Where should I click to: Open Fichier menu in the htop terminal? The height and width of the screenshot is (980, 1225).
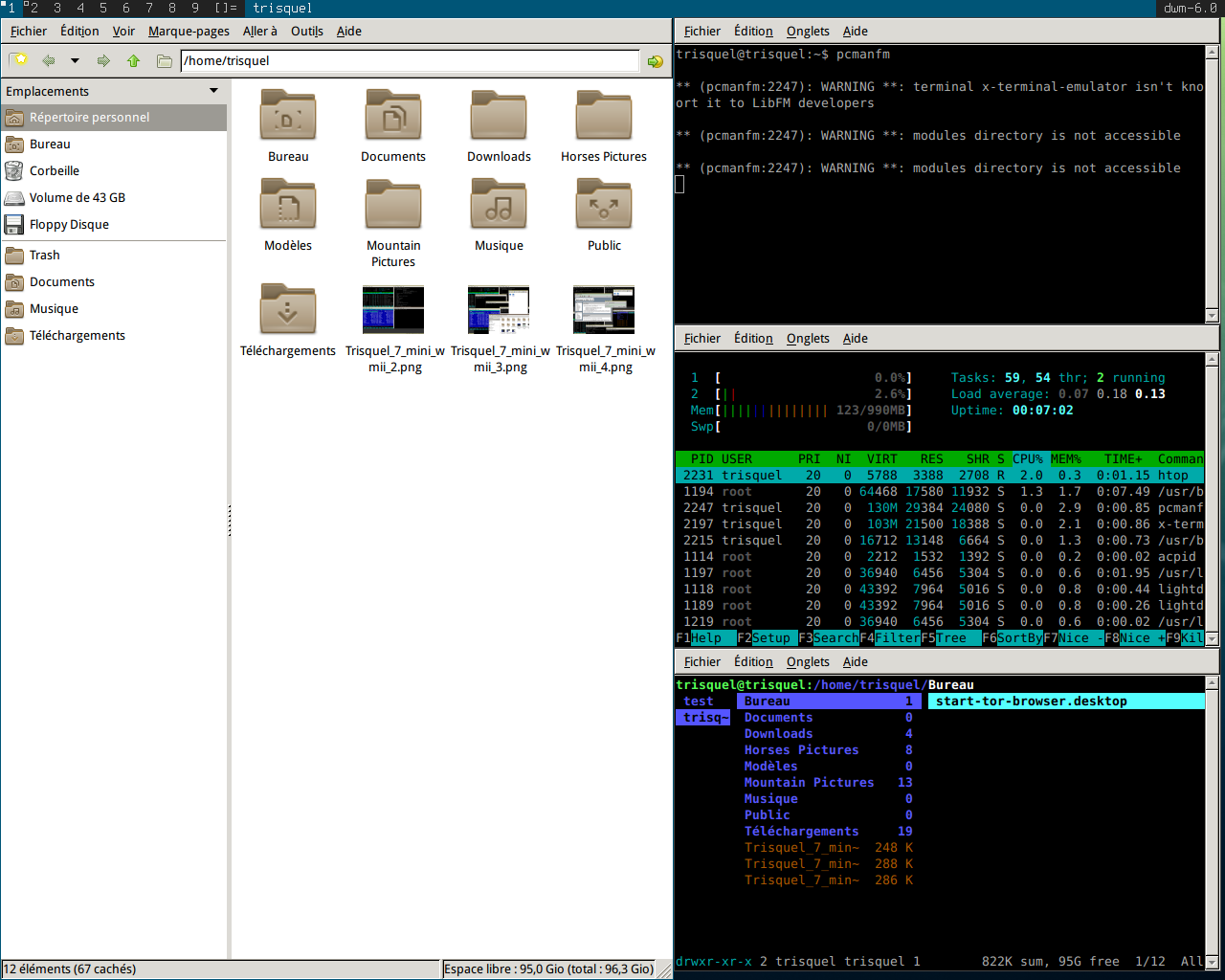pos(702,338)
